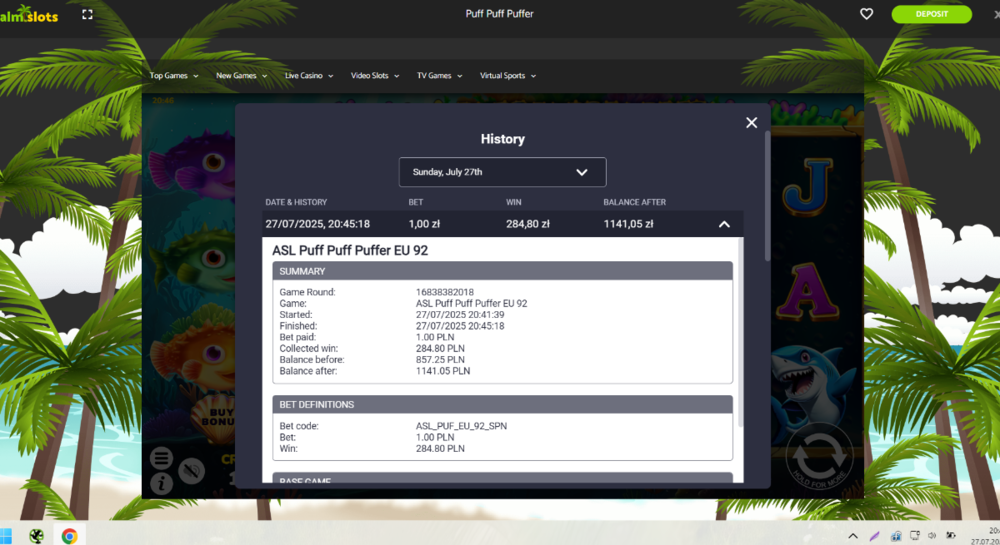
Task: Open Chrome from taskbar
Action: coord(69,536)
